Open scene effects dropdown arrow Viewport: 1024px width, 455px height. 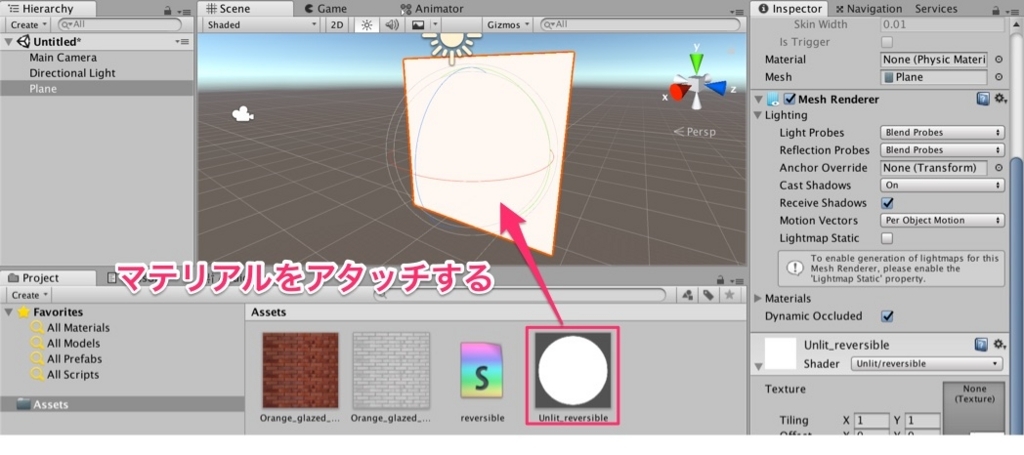pyautogui.click(x=436, y=25)
